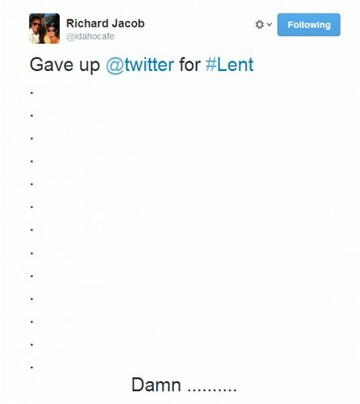Select the word "Damn" at the tweet's end
360x404 pixels.
156,385
